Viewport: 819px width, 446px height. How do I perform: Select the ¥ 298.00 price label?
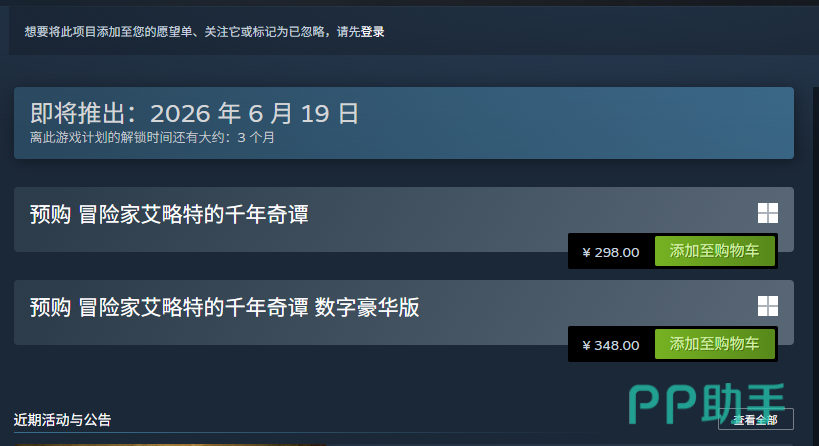pos(611,252)
